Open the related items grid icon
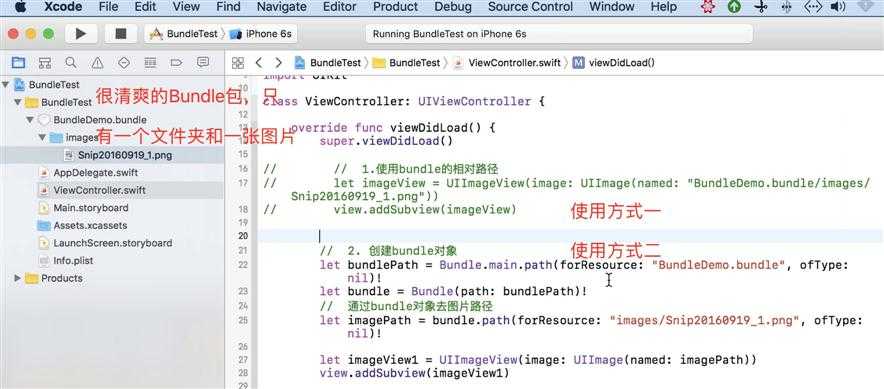The image size is (884, 389). pyautogui.click(x=238, y=63)
